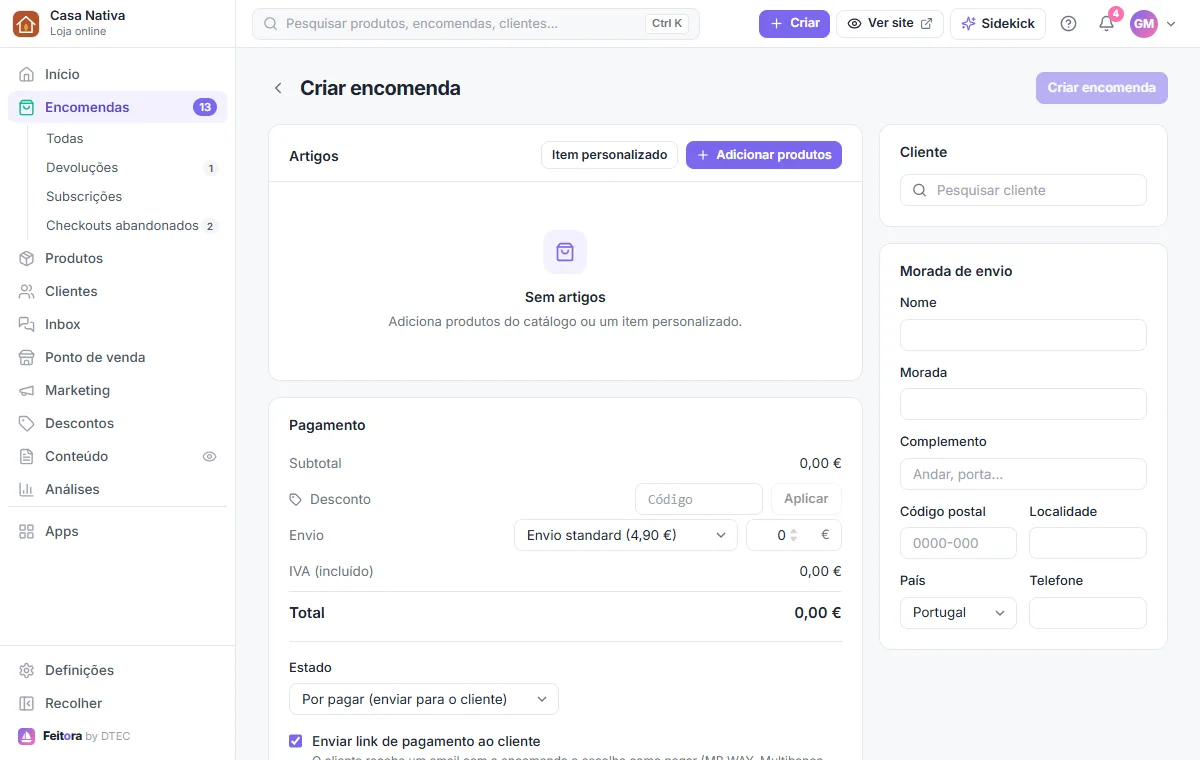Image resolution: width=1200 pixels, height=760 pixels.
Task: Open Definições settings
Action: [118, 670]
